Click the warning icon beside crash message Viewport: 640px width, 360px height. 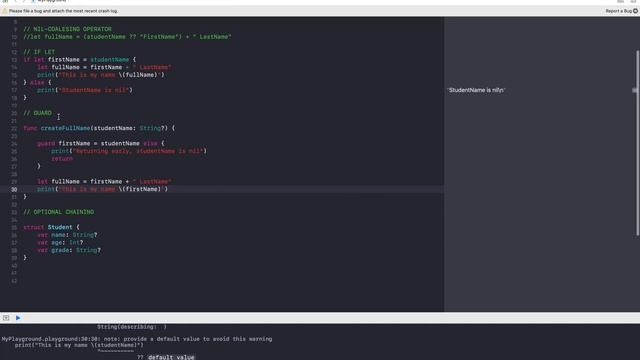[5, 11]
